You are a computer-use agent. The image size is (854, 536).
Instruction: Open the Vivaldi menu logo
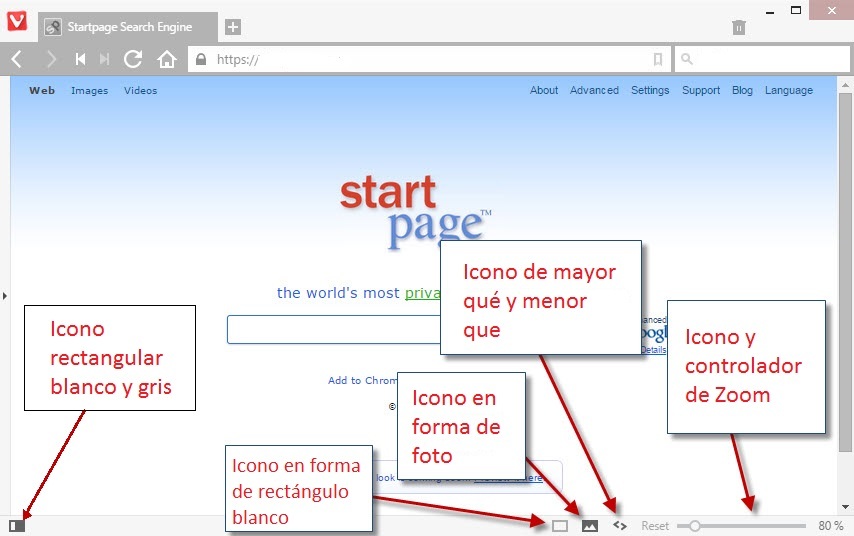click(17, 21)
